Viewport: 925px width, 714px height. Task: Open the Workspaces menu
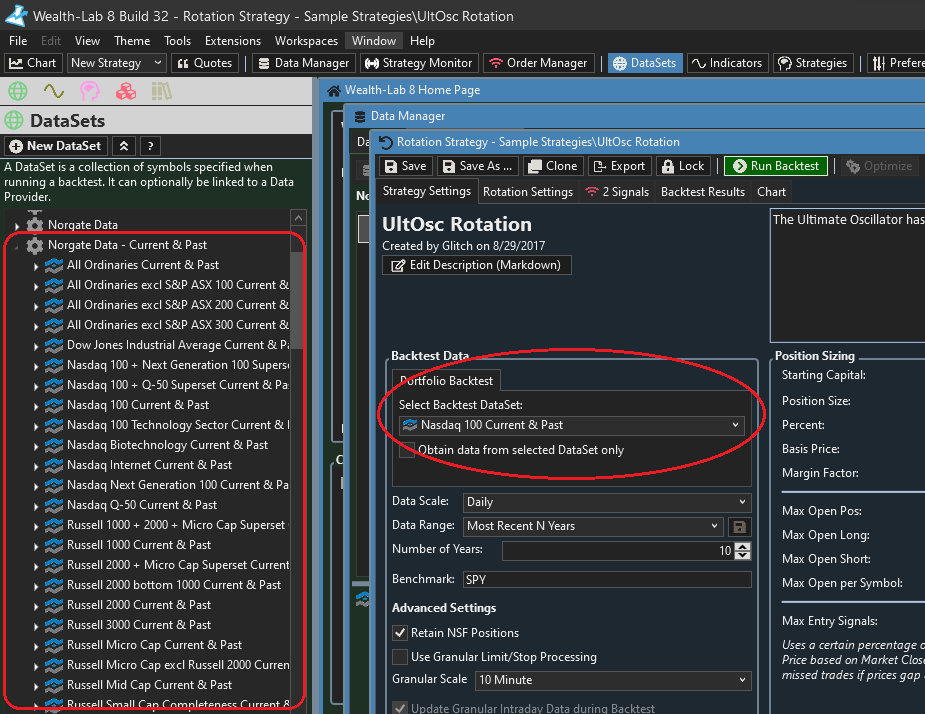(x=306, y=41)
